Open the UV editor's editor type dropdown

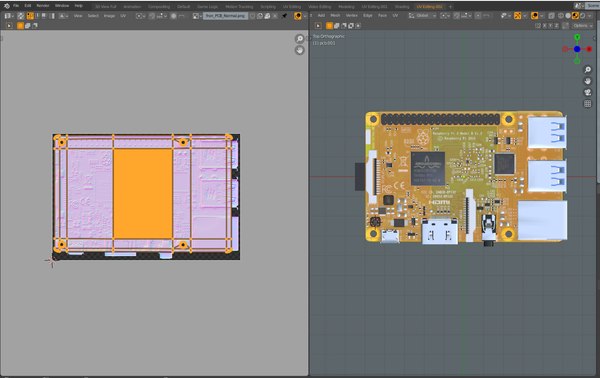(x=8, y=16)
